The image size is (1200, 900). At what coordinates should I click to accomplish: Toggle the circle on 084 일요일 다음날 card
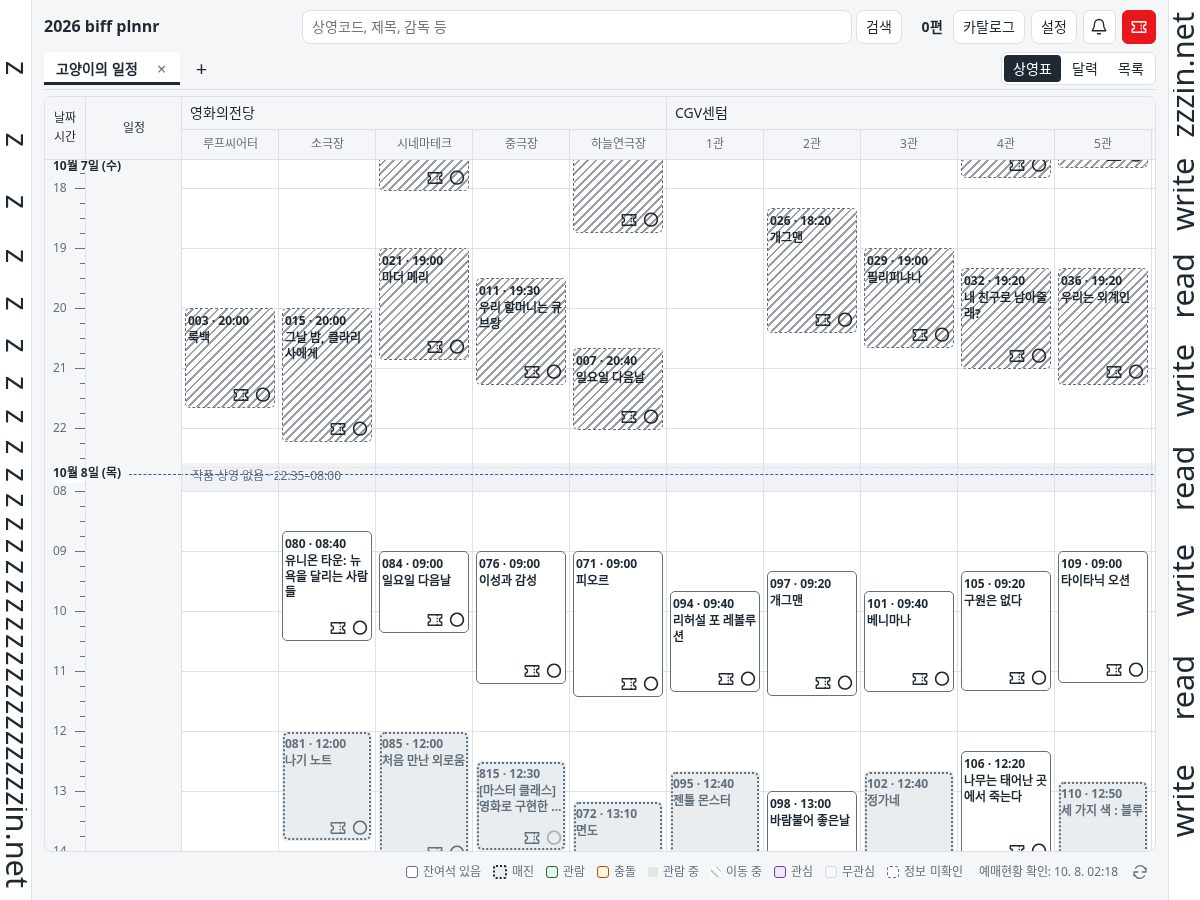click(x=457, y=620)
